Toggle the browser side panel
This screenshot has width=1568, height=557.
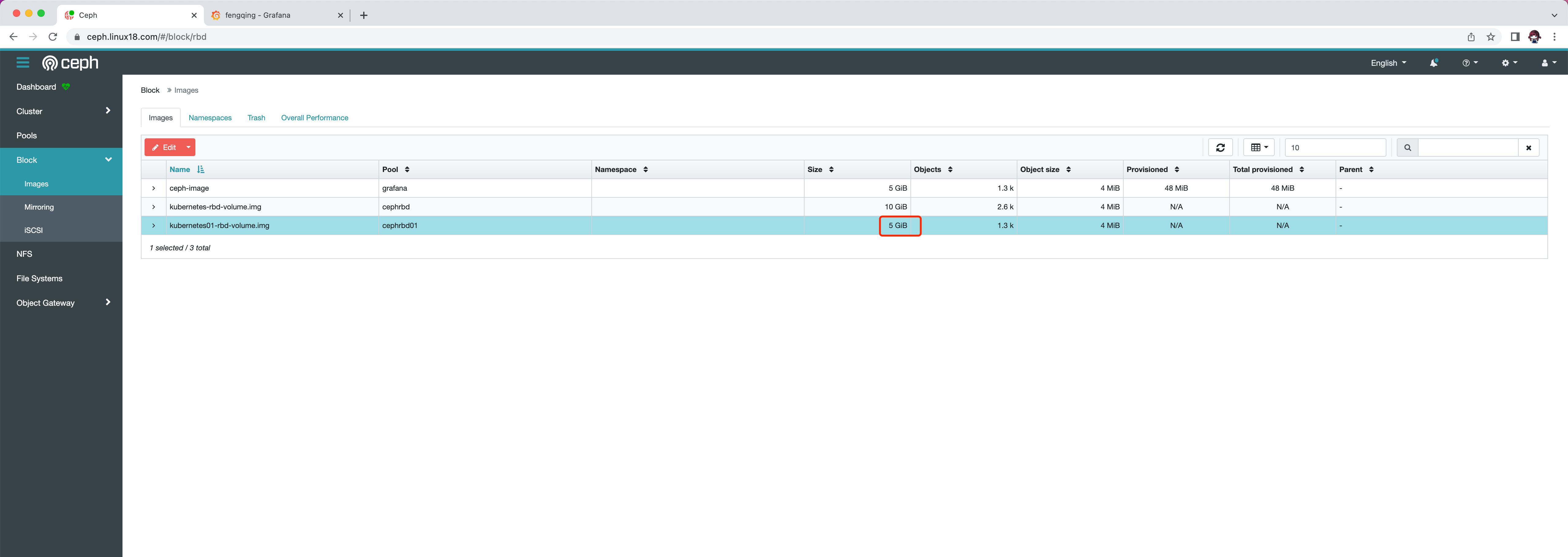tap(1515, 37)
